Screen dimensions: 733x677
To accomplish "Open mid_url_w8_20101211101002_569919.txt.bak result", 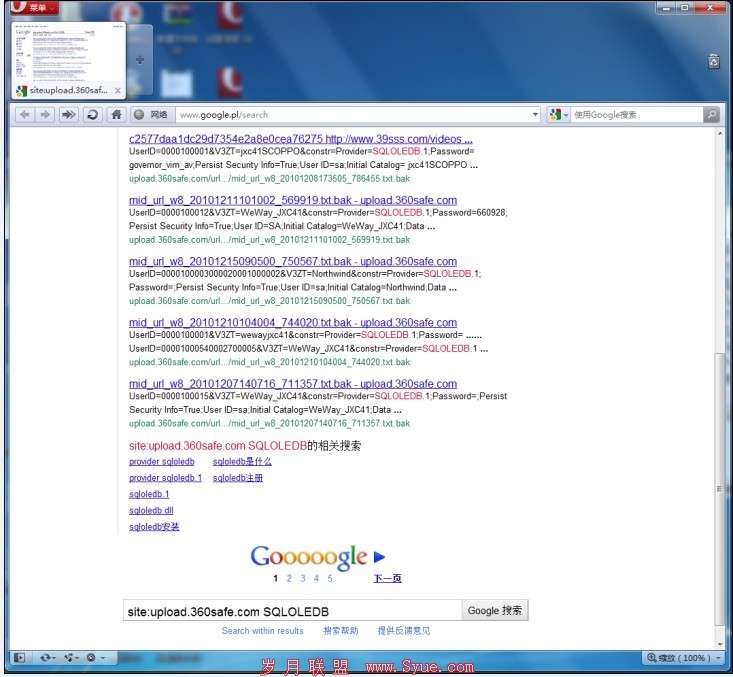I will [x=293, y=200].
